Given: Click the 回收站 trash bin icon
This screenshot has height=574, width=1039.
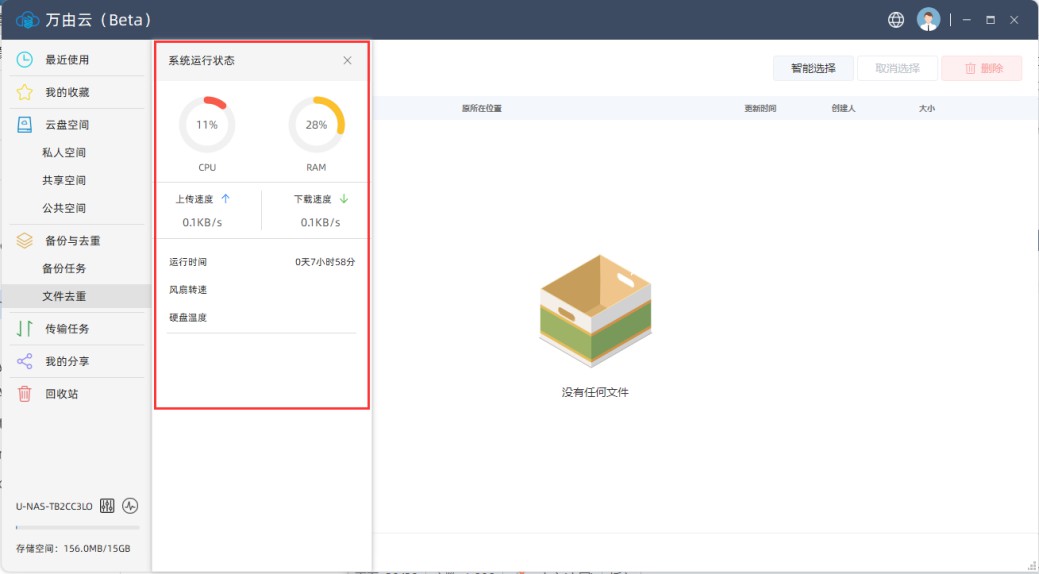Looking at the screenshot, I should point(25,394).
